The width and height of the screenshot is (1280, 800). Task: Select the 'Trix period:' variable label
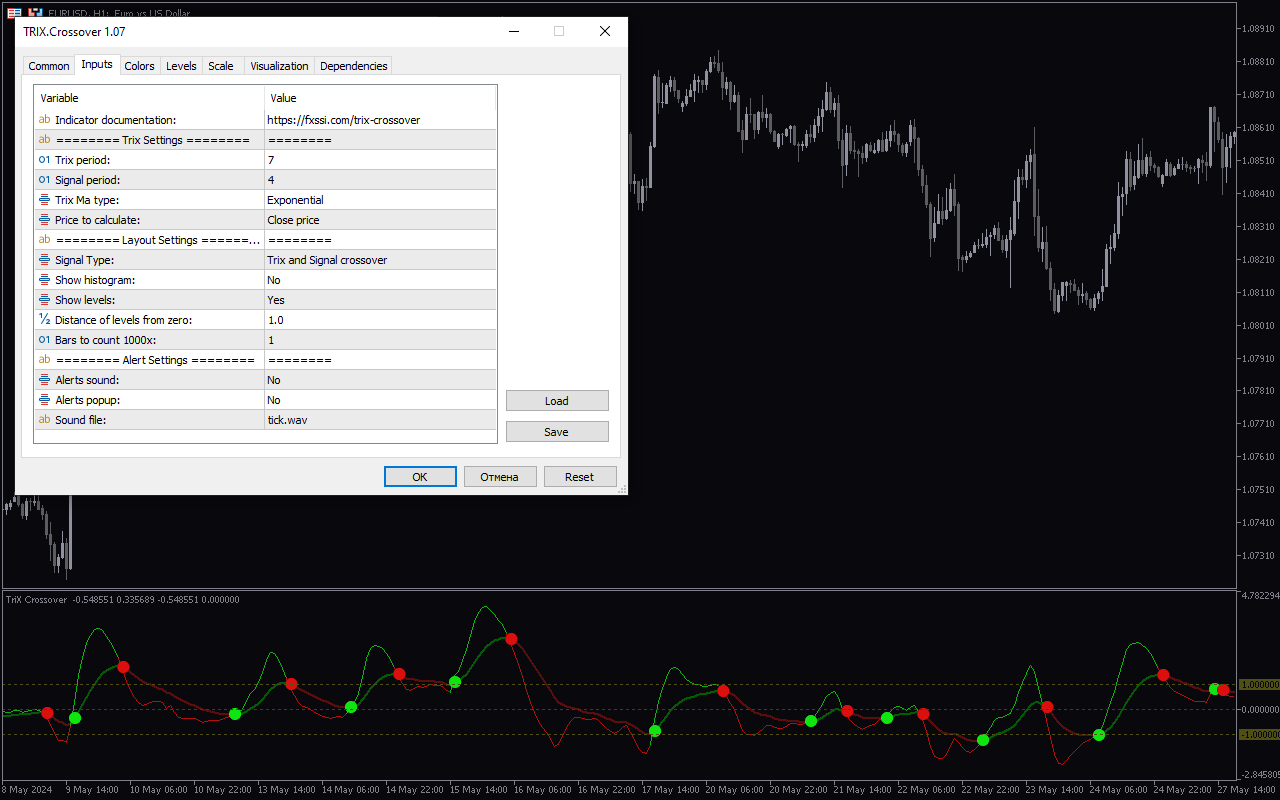(82, 160)
